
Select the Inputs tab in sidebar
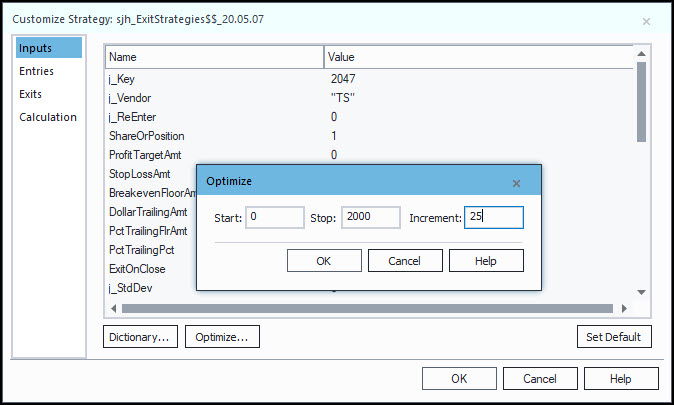[49, 48]
